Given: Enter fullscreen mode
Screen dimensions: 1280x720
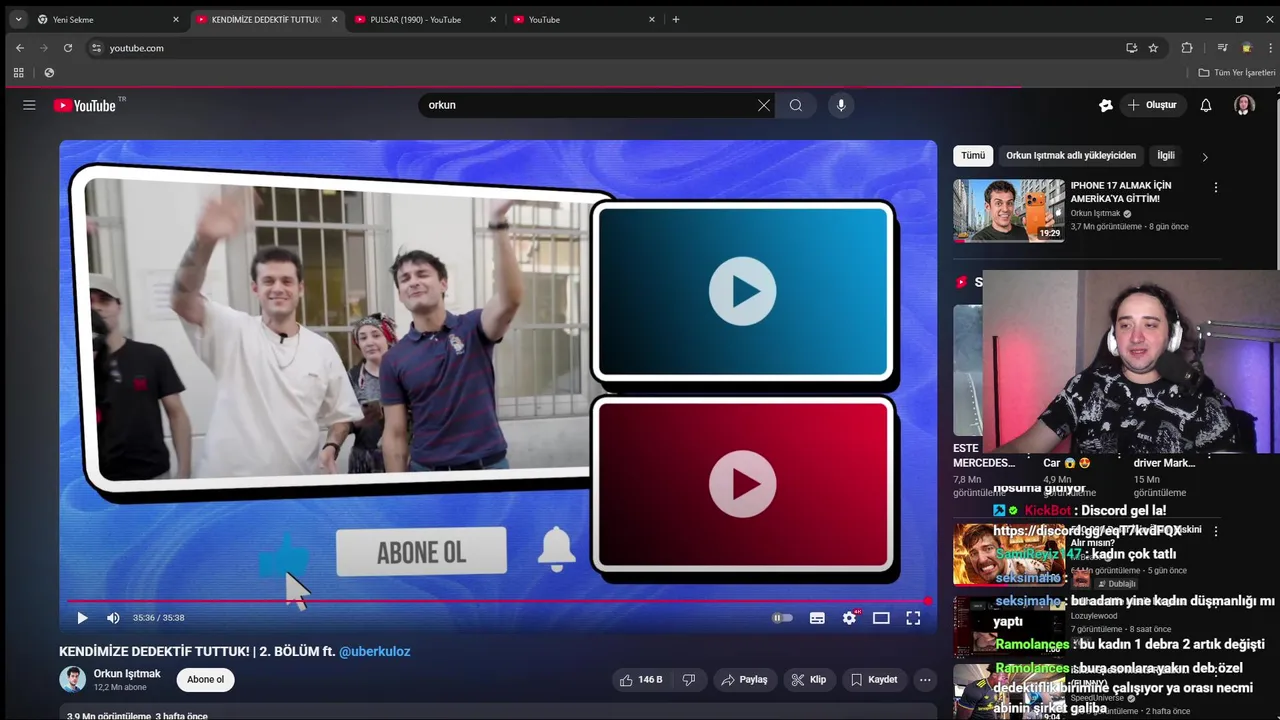Looking at the screenshot, I should pyautogui.click(x=913, y=618).
